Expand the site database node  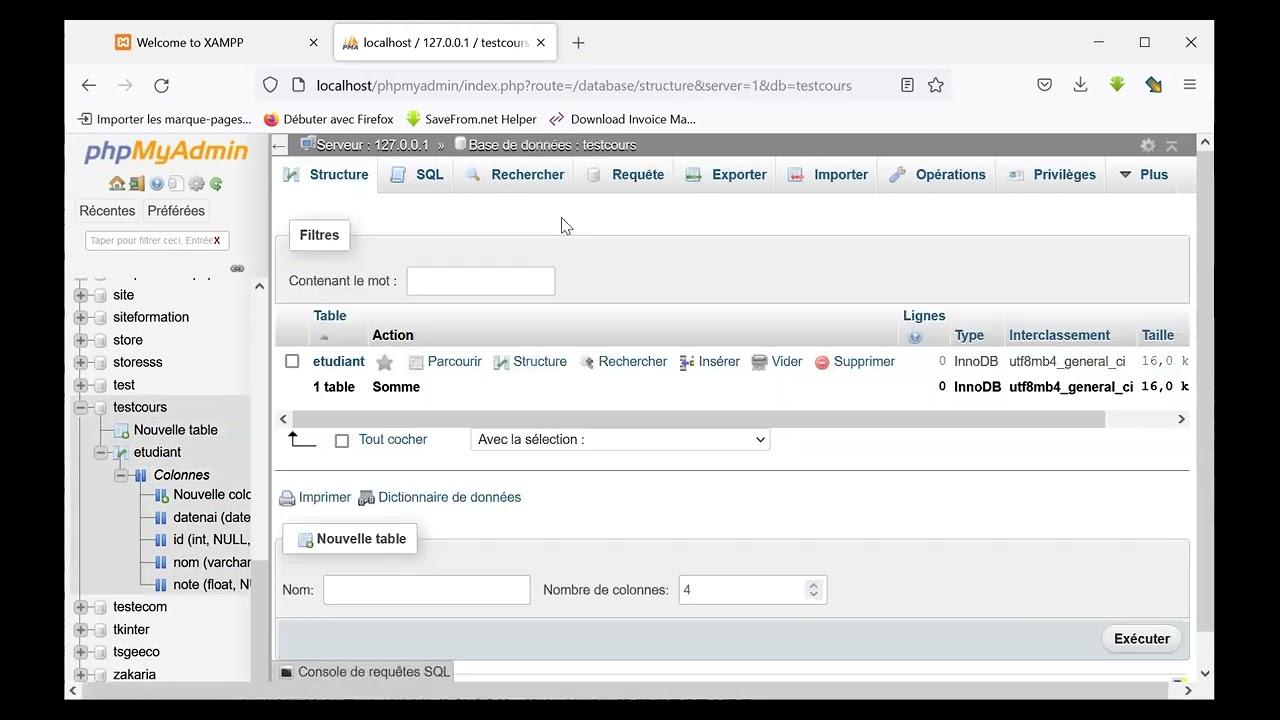coord(81,296)
